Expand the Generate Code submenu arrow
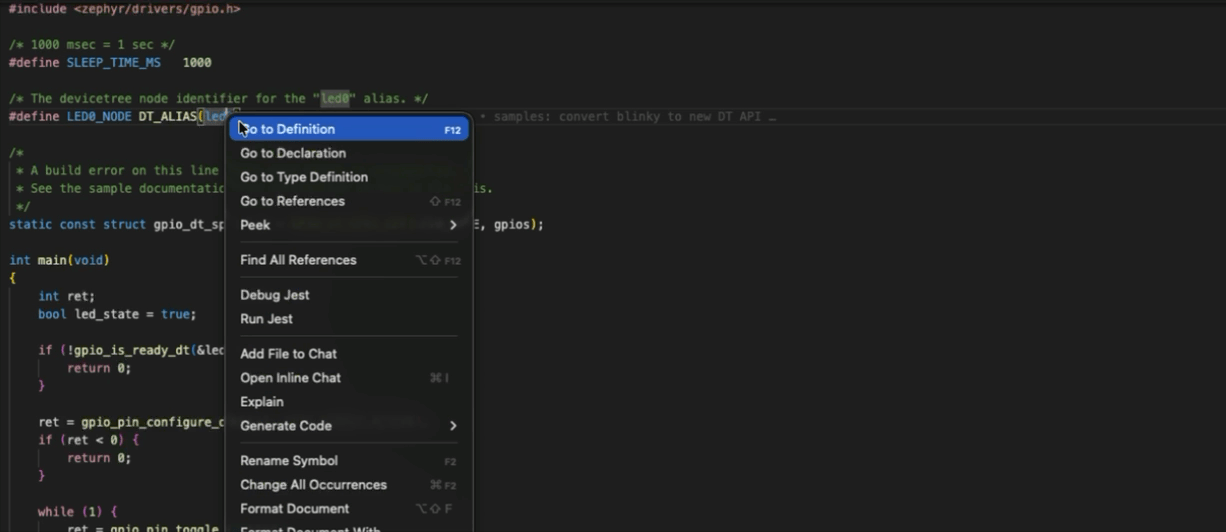 click(453, 426)
